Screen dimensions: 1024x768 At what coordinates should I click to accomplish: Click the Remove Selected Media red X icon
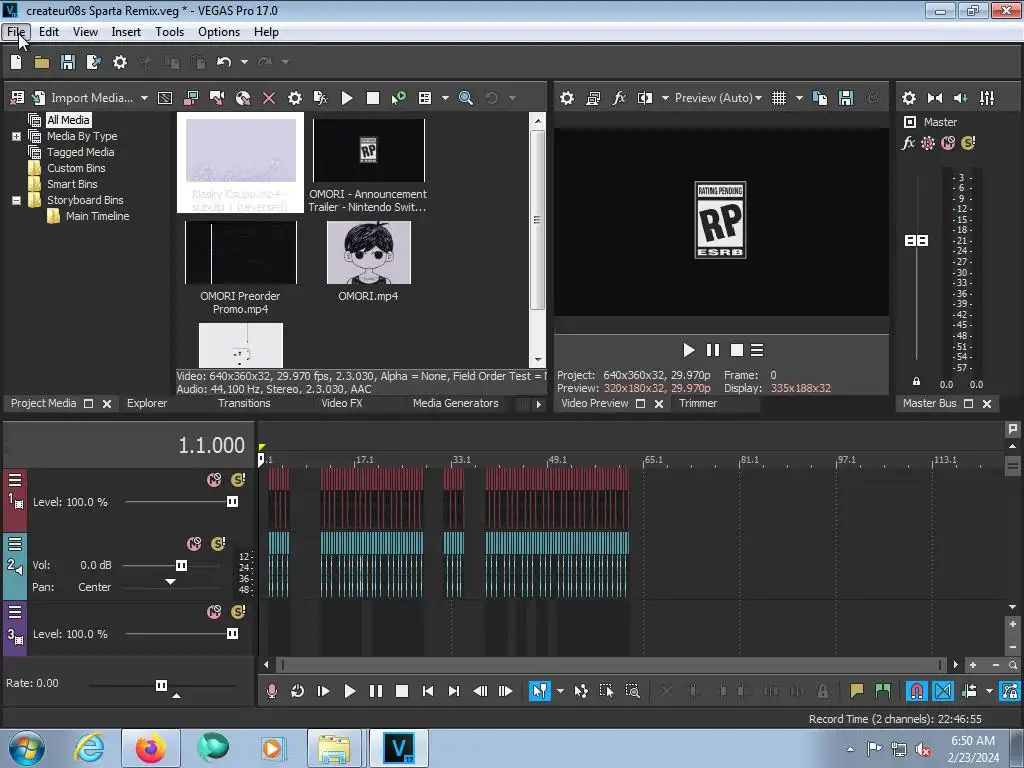(268, 98)
